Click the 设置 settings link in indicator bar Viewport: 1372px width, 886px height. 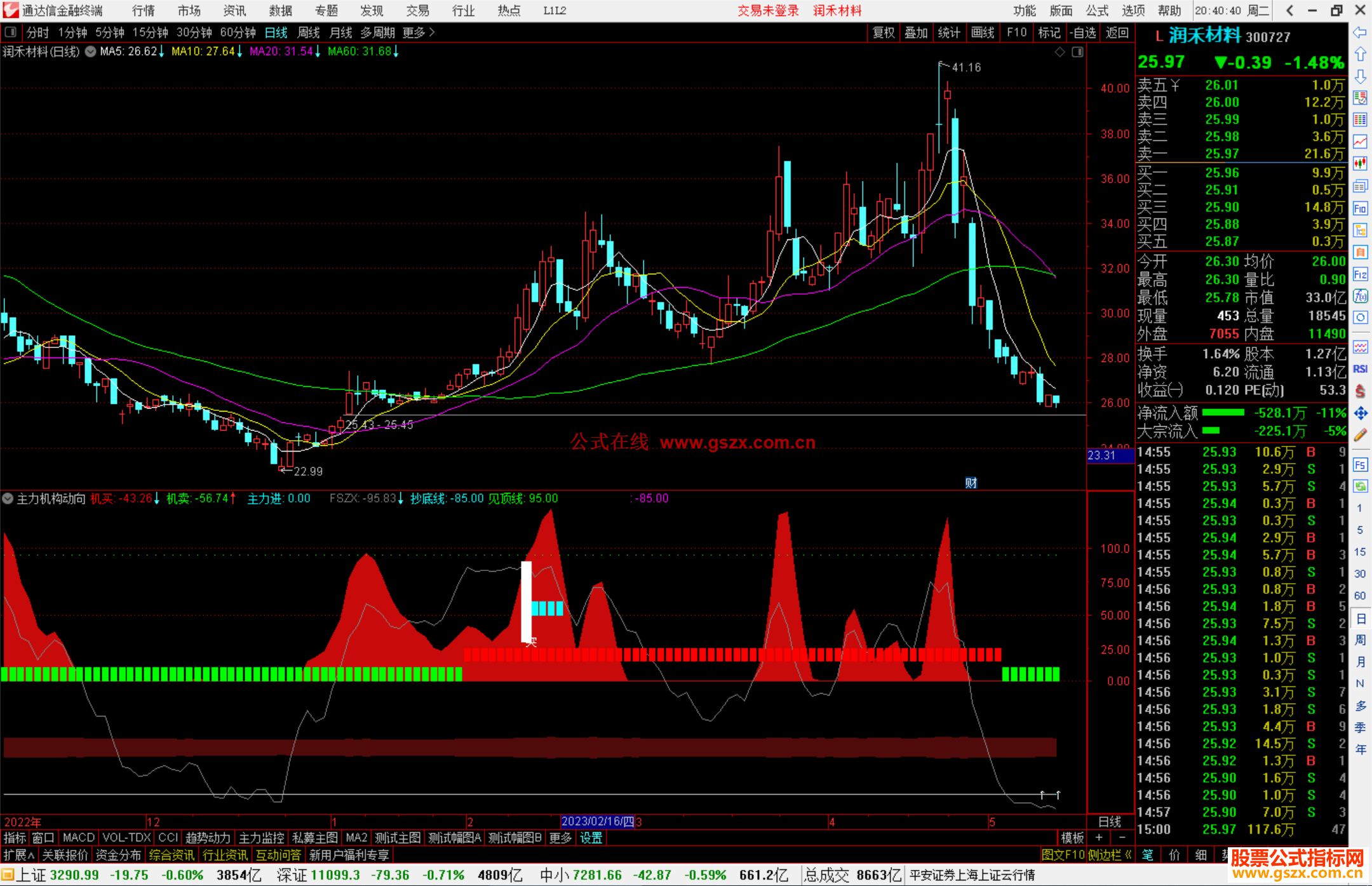(591, 838)
